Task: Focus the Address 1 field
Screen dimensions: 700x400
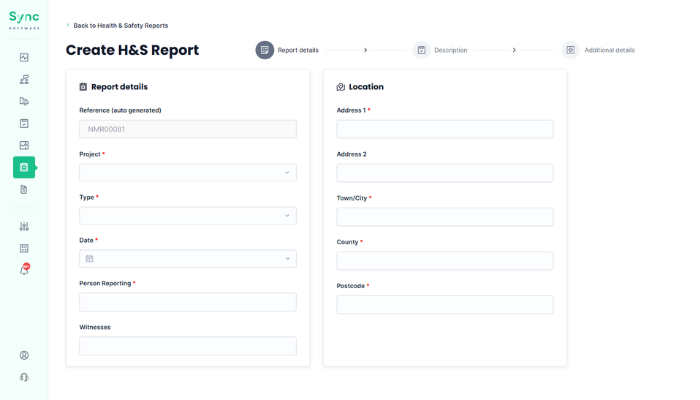Action: coord(445,129)
